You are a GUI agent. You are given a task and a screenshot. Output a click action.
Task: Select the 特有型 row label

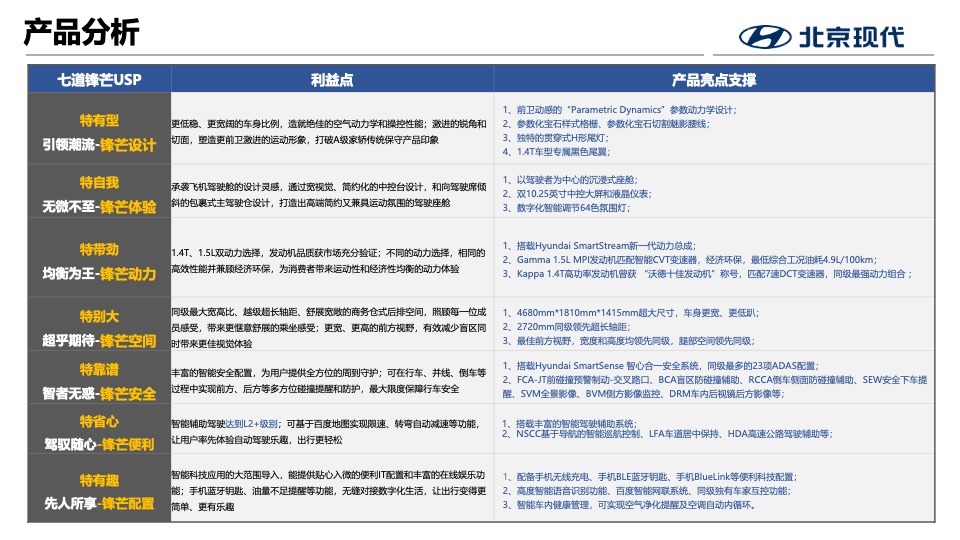tap(99, 121)
